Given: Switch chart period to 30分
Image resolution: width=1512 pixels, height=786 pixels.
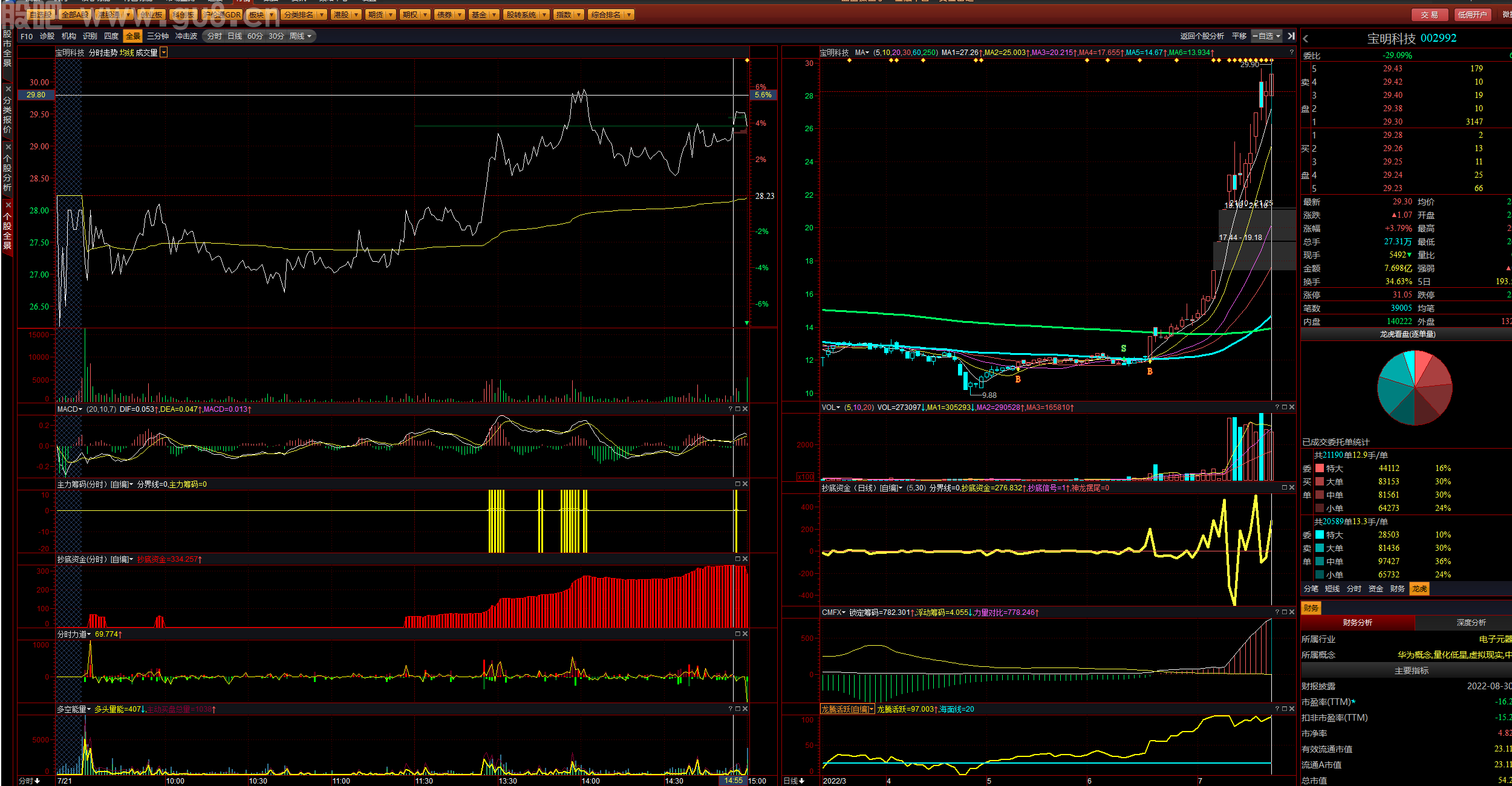Looking at the screenshot, I should (x=276, y=36).
